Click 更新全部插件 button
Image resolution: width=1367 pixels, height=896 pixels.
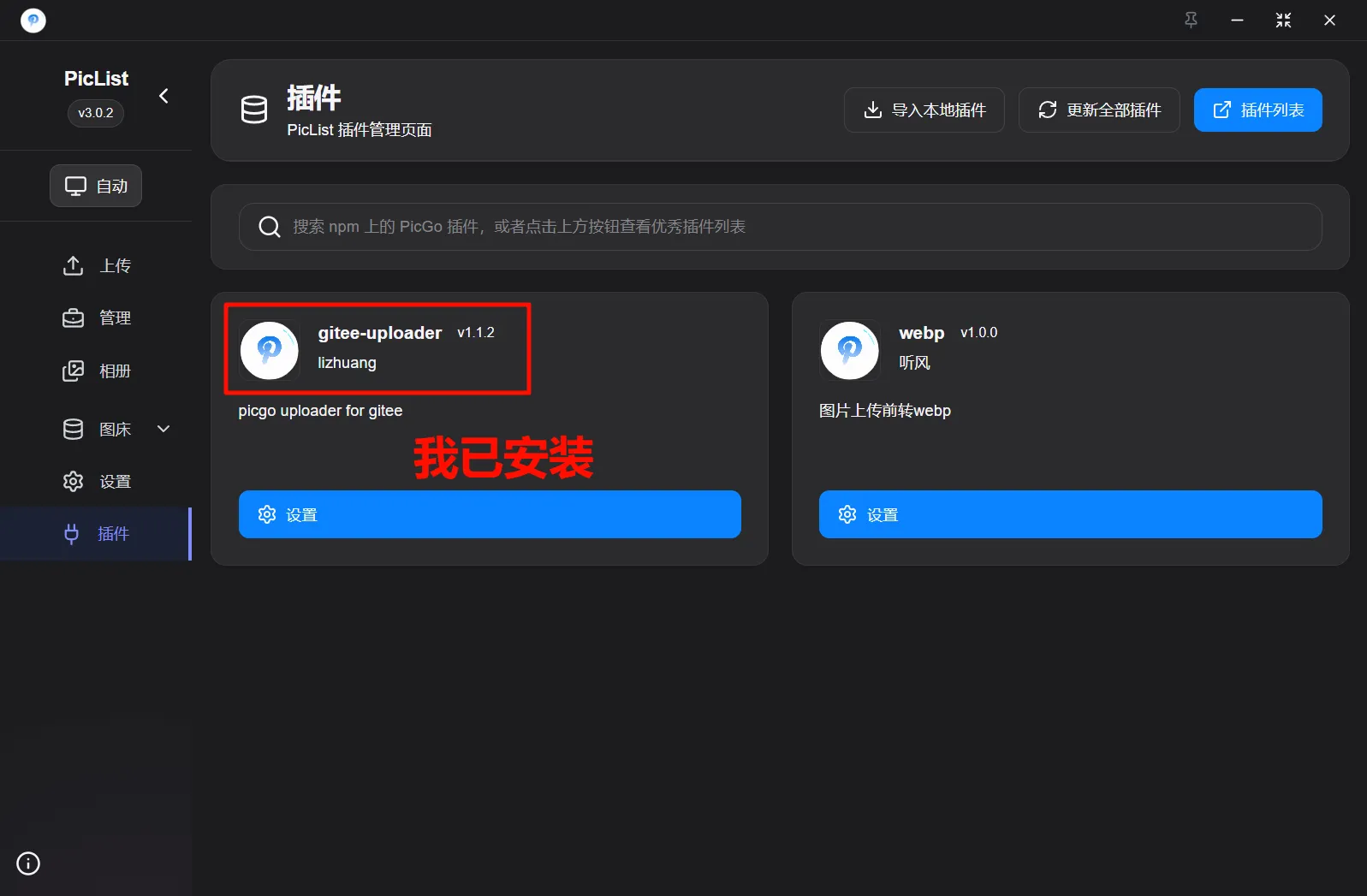(1099, 110)
